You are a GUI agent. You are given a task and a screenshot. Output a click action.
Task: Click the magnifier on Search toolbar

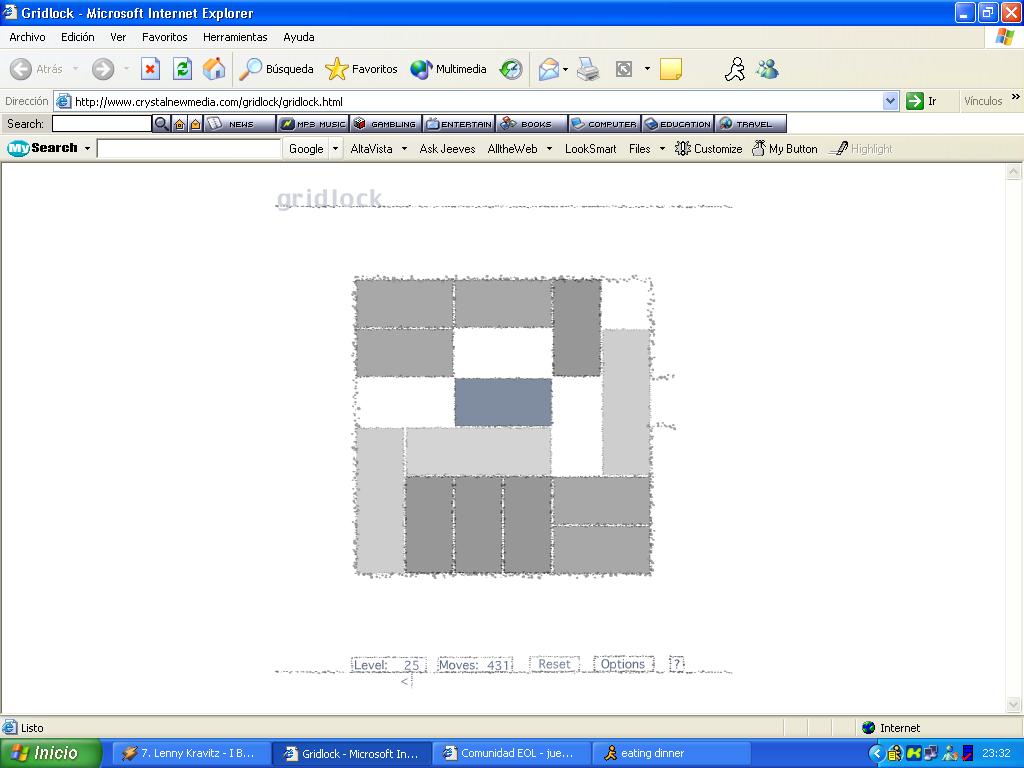[161, 123]
